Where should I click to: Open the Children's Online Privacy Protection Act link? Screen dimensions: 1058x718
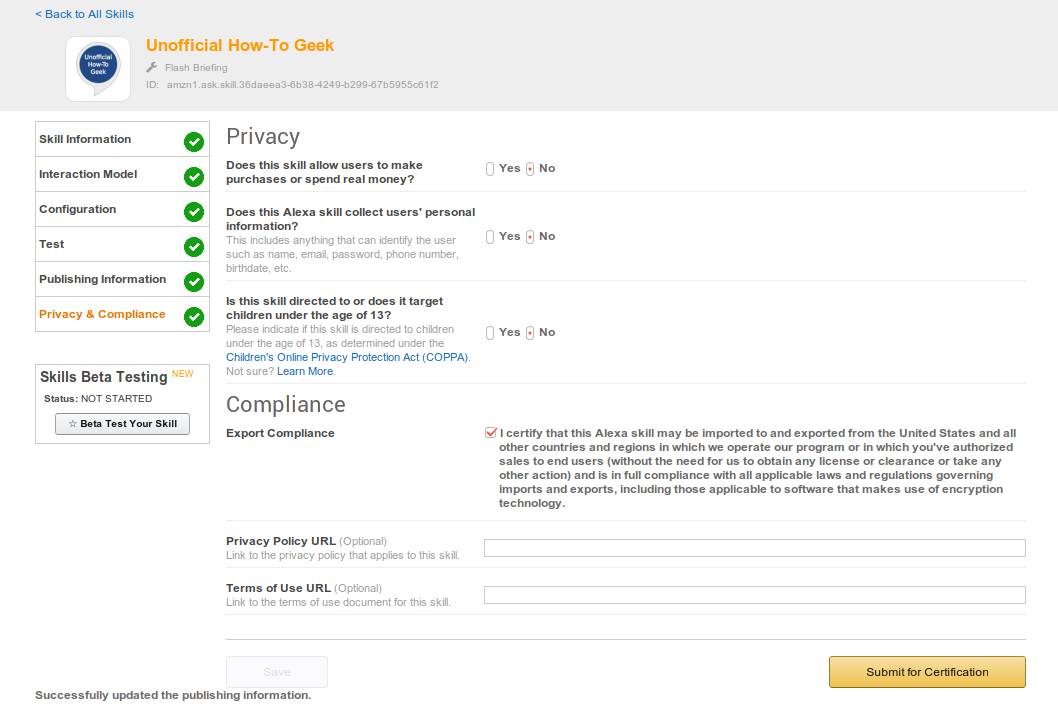click(347, 357)
